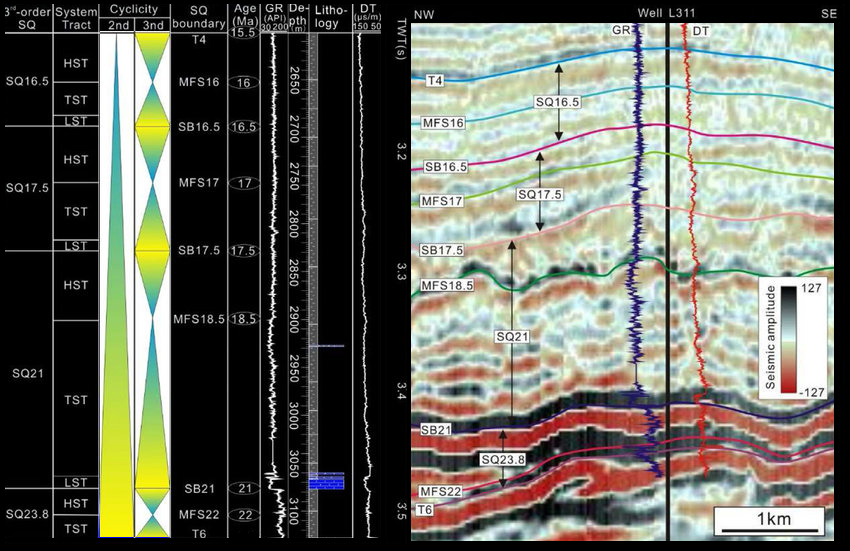850x551 pixels.
Task: Select the SQ17.5 label in 3rd-order SQ column
Action: tap(27, 188)
